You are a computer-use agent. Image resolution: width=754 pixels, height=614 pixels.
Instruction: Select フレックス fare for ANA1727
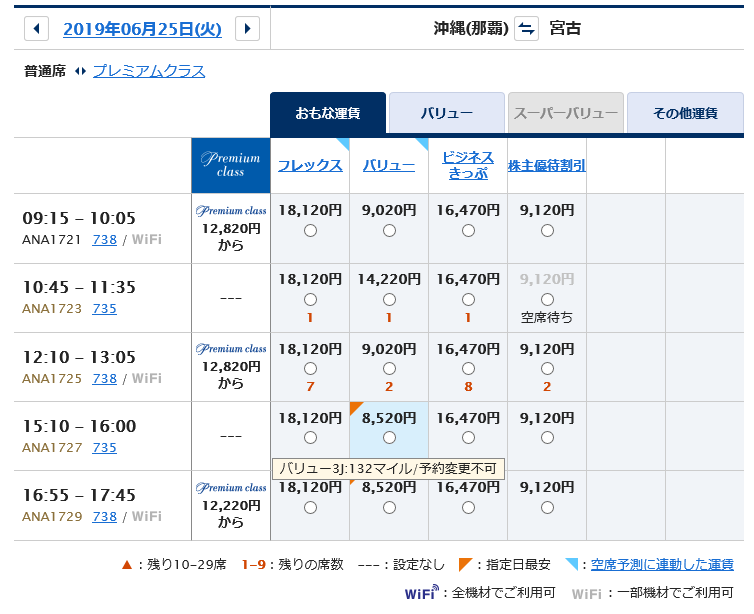[x=311, y=438]
